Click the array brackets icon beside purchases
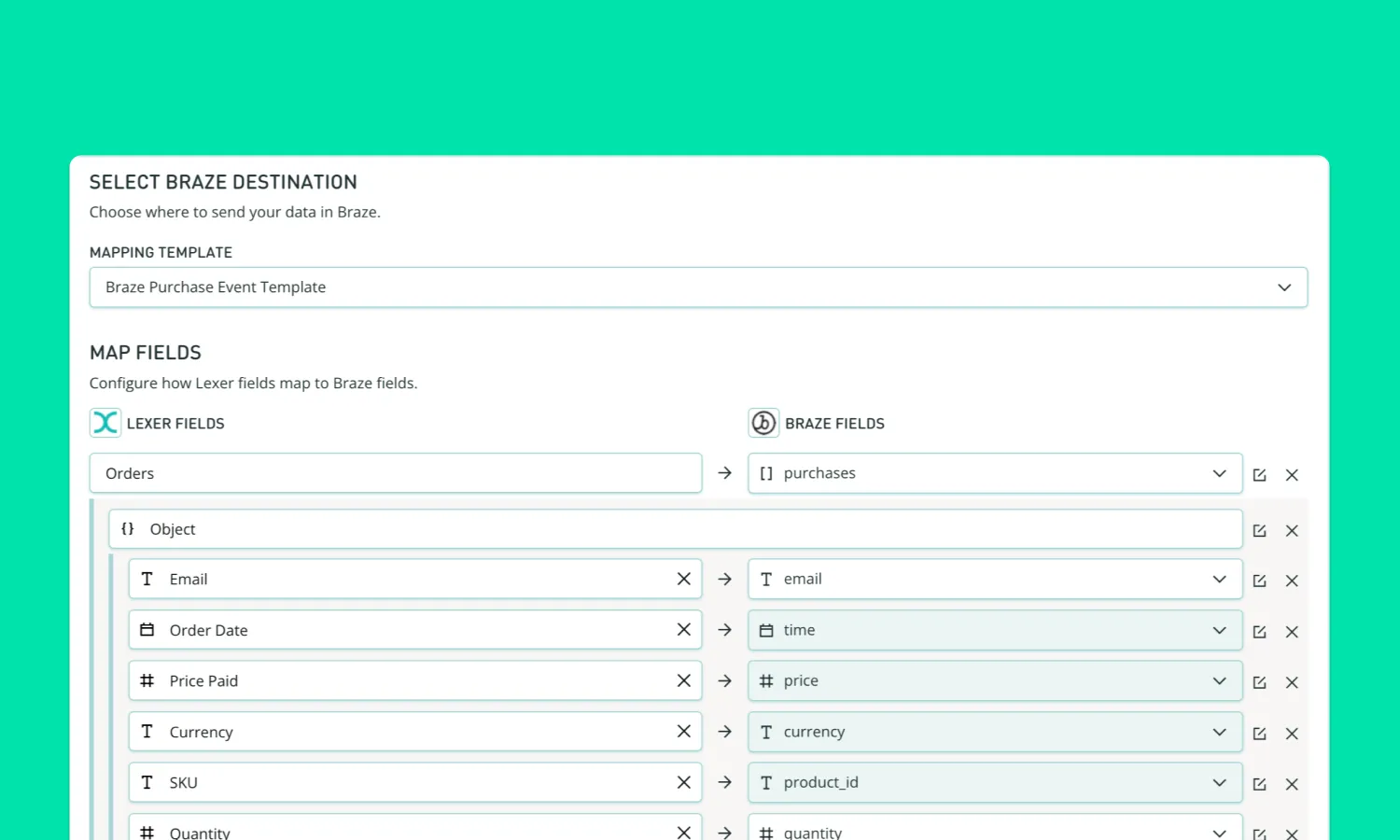This screenshot has width=1400, height=840. click(766, 473)
